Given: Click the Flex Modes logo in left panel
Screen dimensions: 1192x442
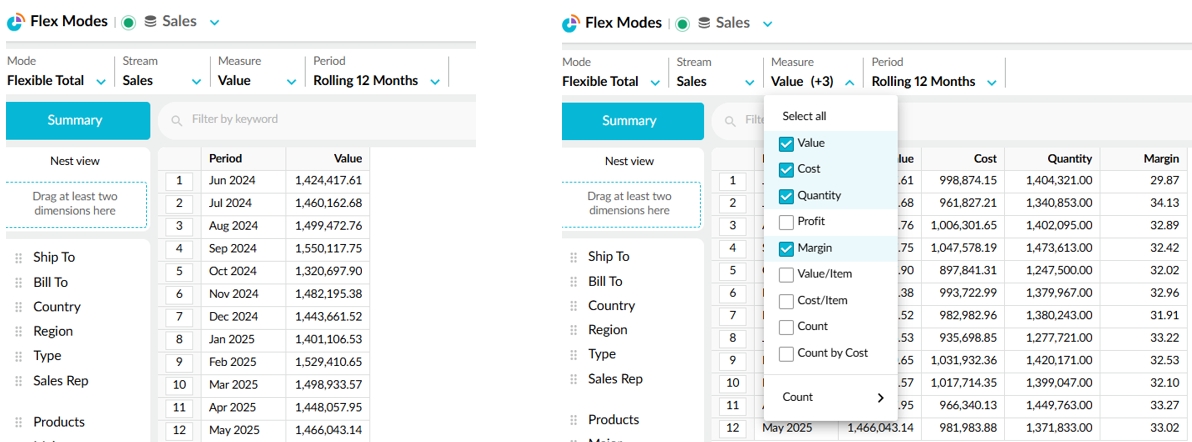Looking at the screenshot, I should [x=16, y=22].
